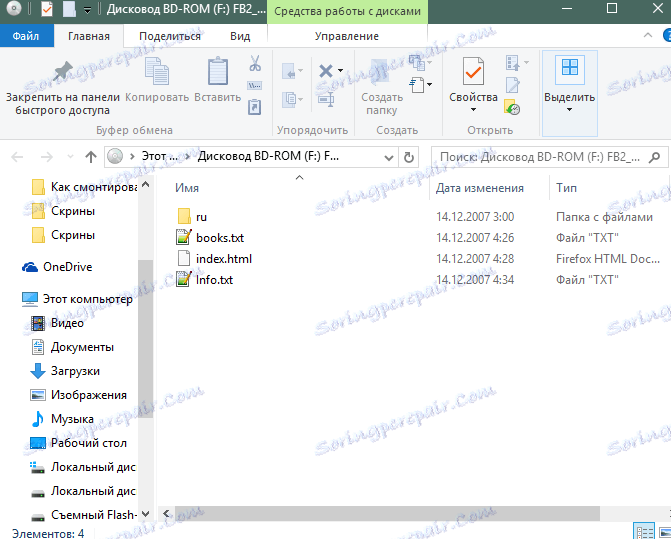
Task: Click the Delete X icon
Action: coord(326,71)
